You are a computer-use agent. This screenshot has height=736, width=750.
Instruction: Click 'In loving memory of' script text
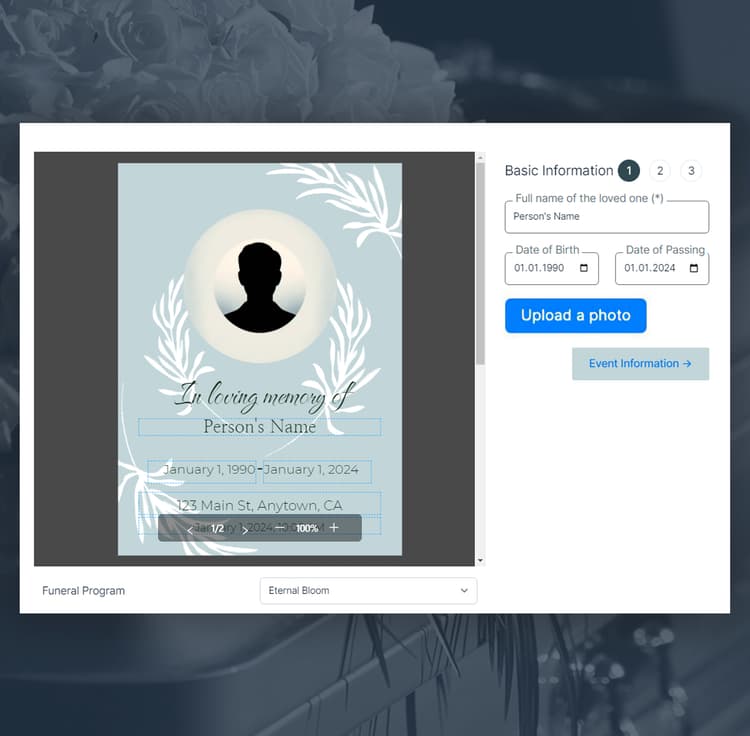pyautogui.click(x=266, y=397)
